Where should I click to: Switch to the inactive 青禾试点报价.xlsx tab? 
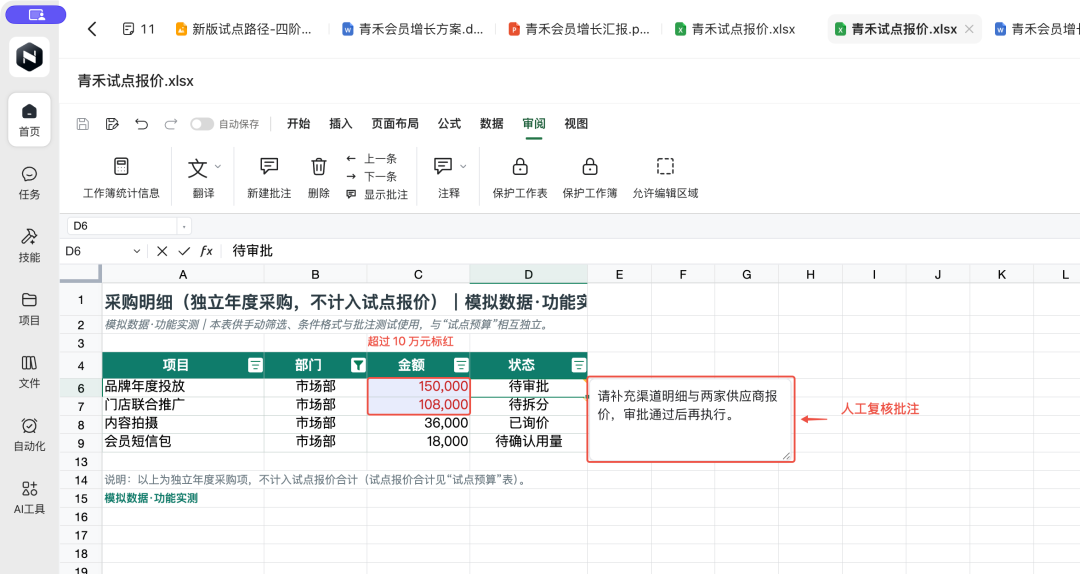click(x=736, y=29)
